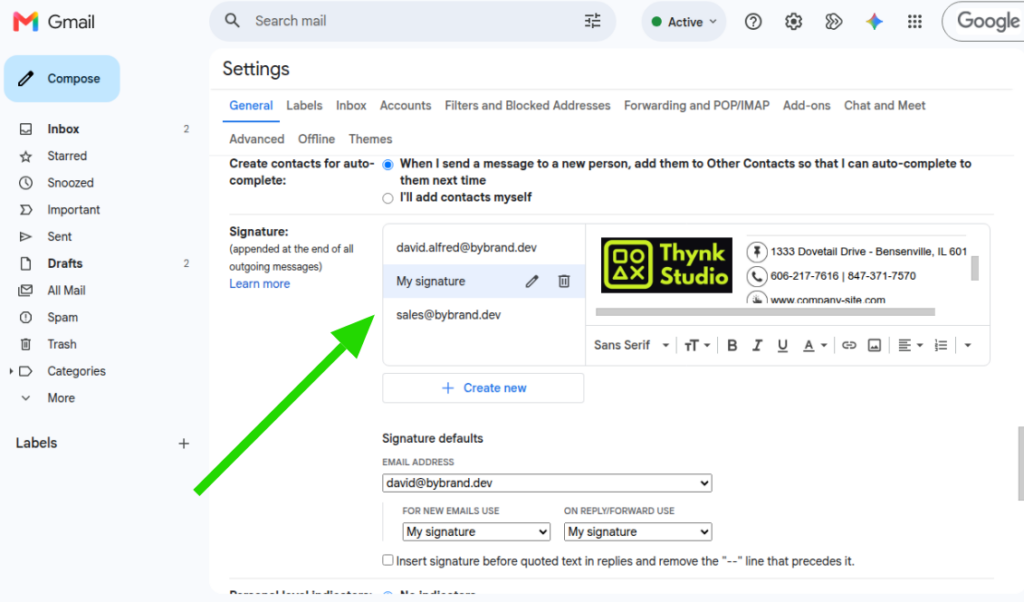The height and width of the screenshot is (602, 1024).
Task: Open the Inbox folder icon
Action: (x=25, y=129)
